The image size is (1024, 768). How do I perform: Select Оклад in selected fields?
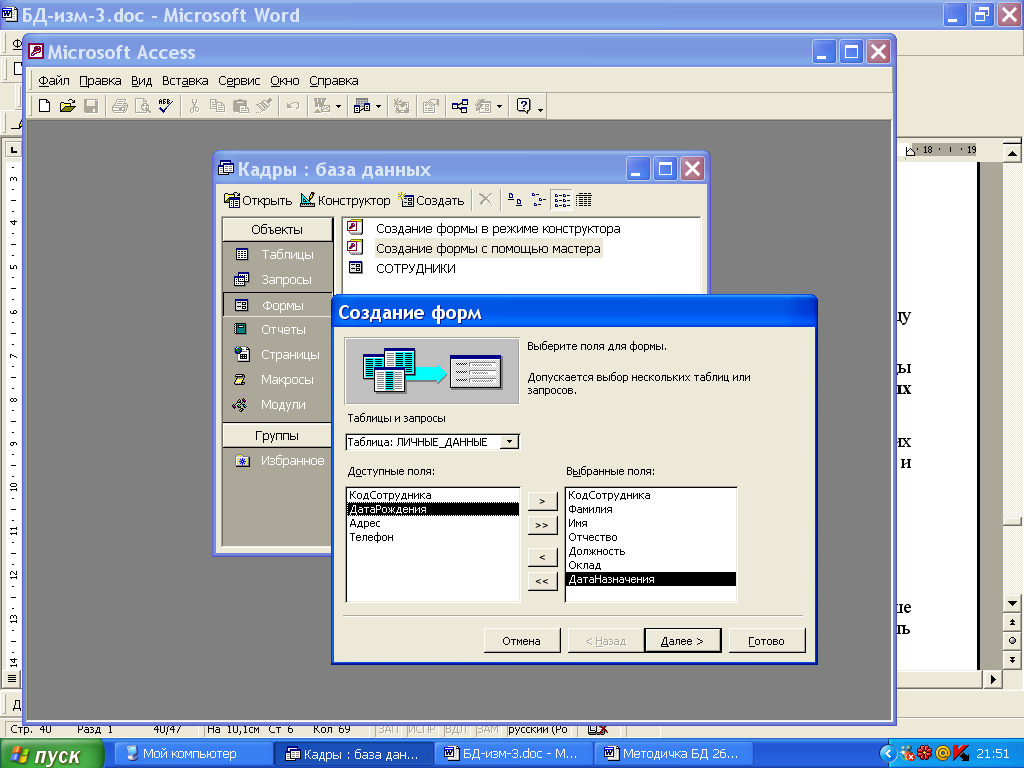650,565
